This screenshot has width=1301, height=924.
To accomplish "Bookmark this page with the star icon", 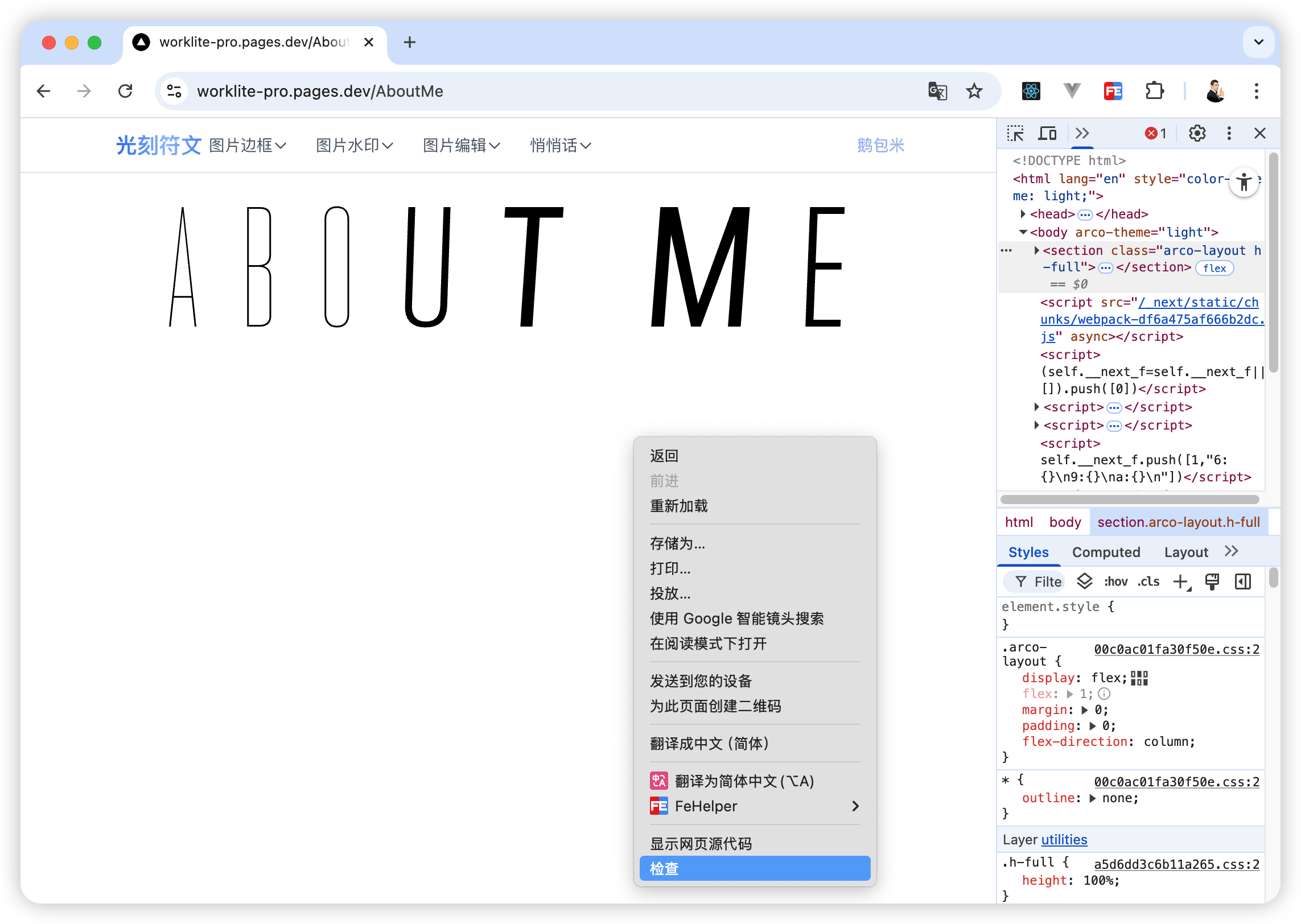I will coord(974,91).
